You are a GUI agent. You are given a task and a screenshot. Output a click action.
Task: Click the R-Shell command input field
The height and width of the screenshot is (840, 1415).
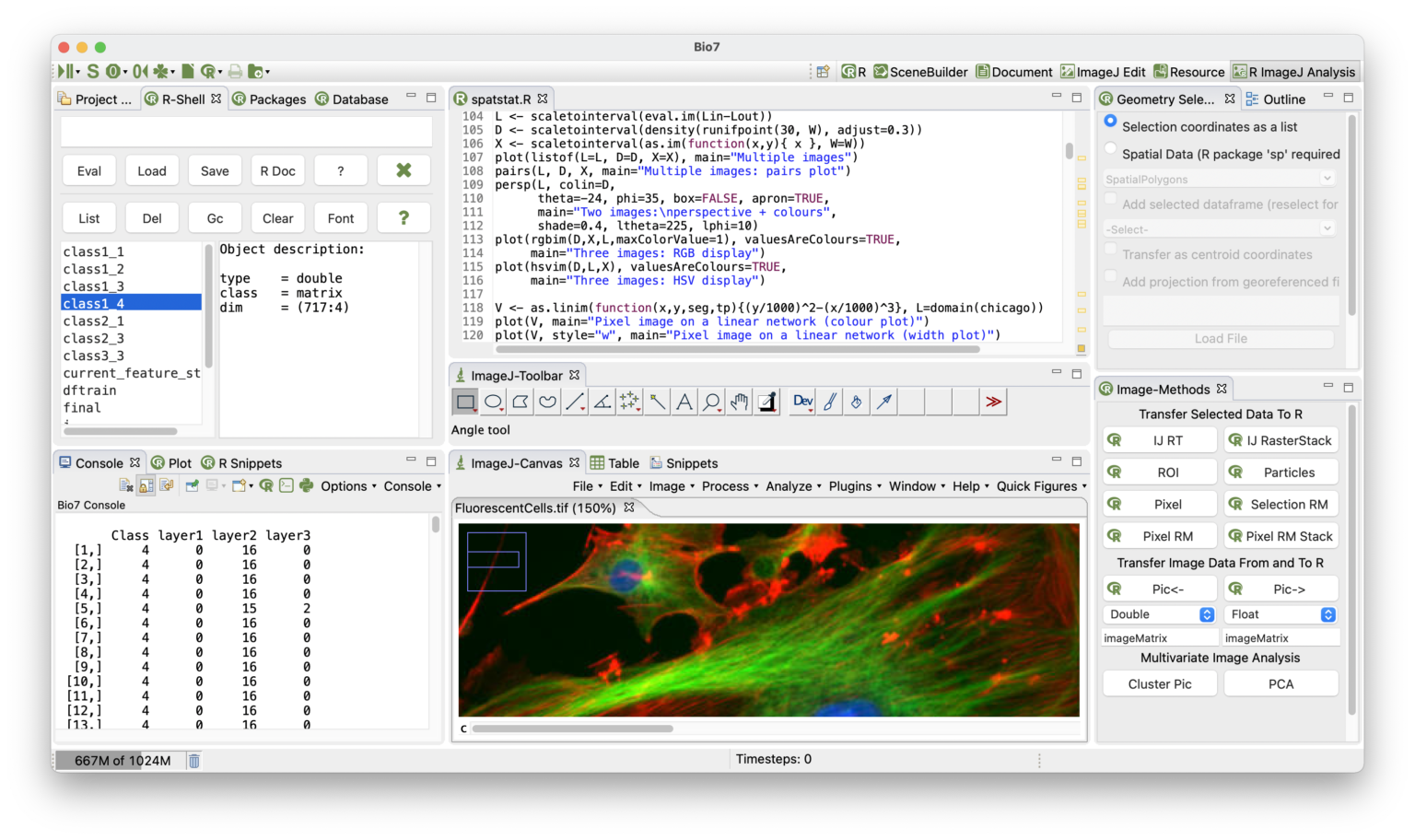[246, 132]
